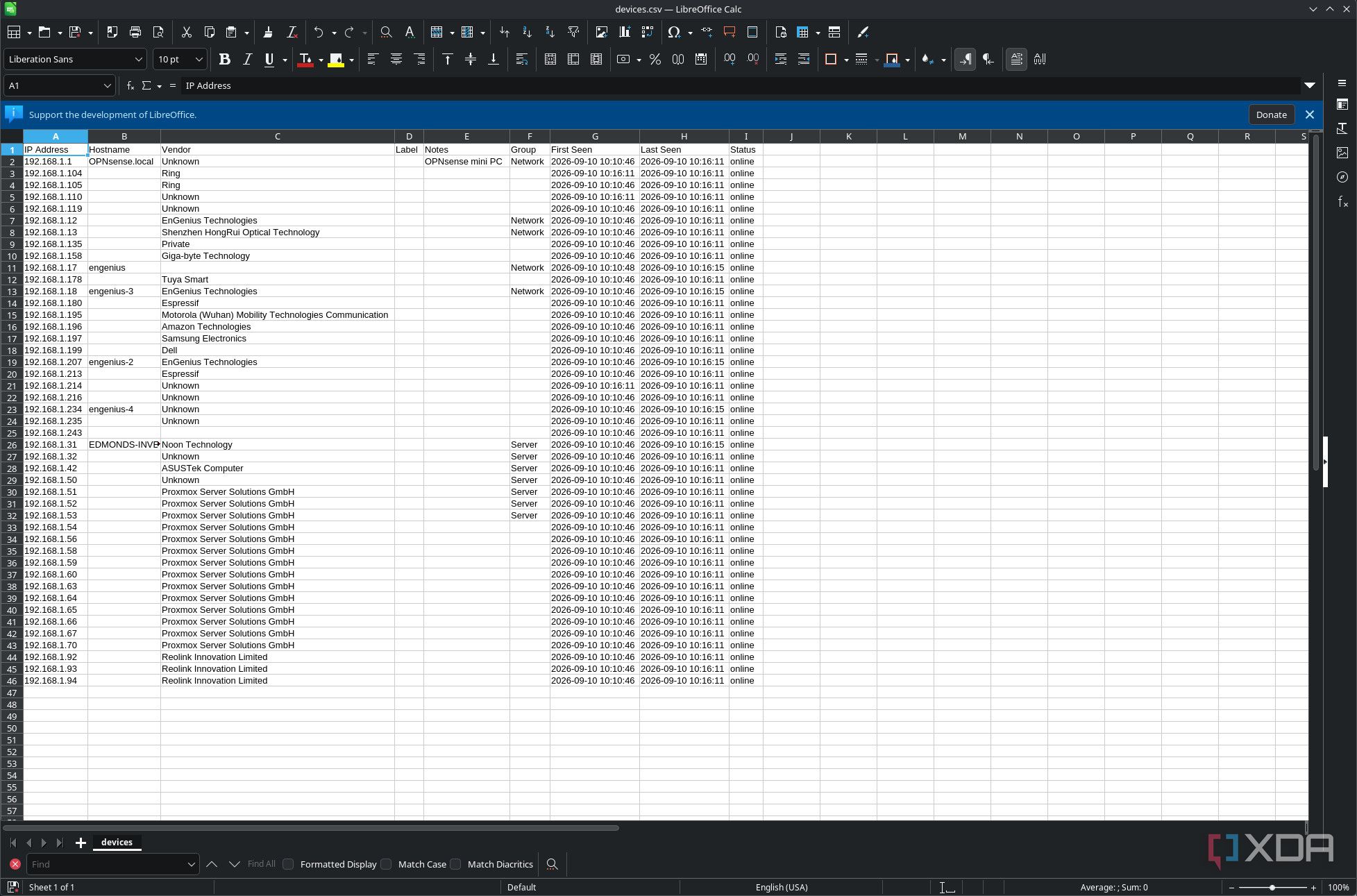Click red font color swatch
The image size is (1357, 896).
[305, 60]
